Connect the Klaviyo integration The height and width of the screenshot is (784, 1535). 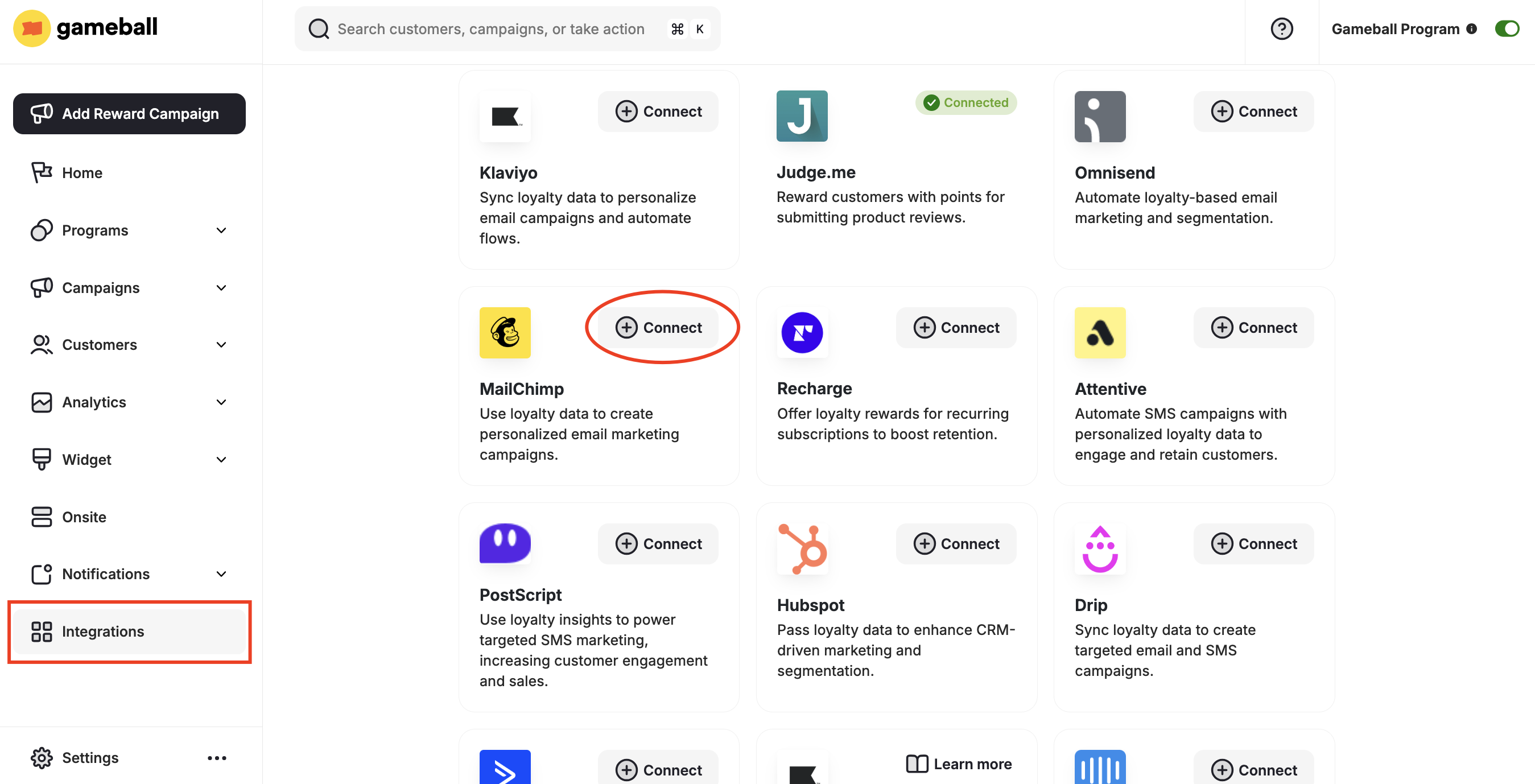658,112
